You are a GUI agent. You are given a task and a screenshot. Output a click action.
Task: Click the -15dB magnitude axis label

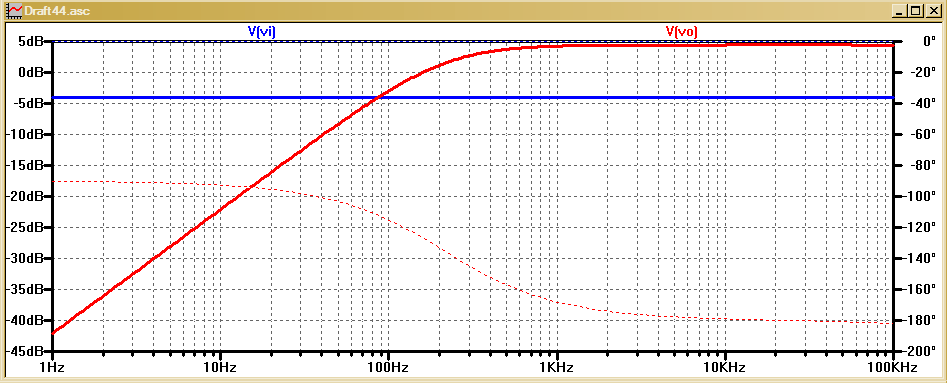coord(25,166)
